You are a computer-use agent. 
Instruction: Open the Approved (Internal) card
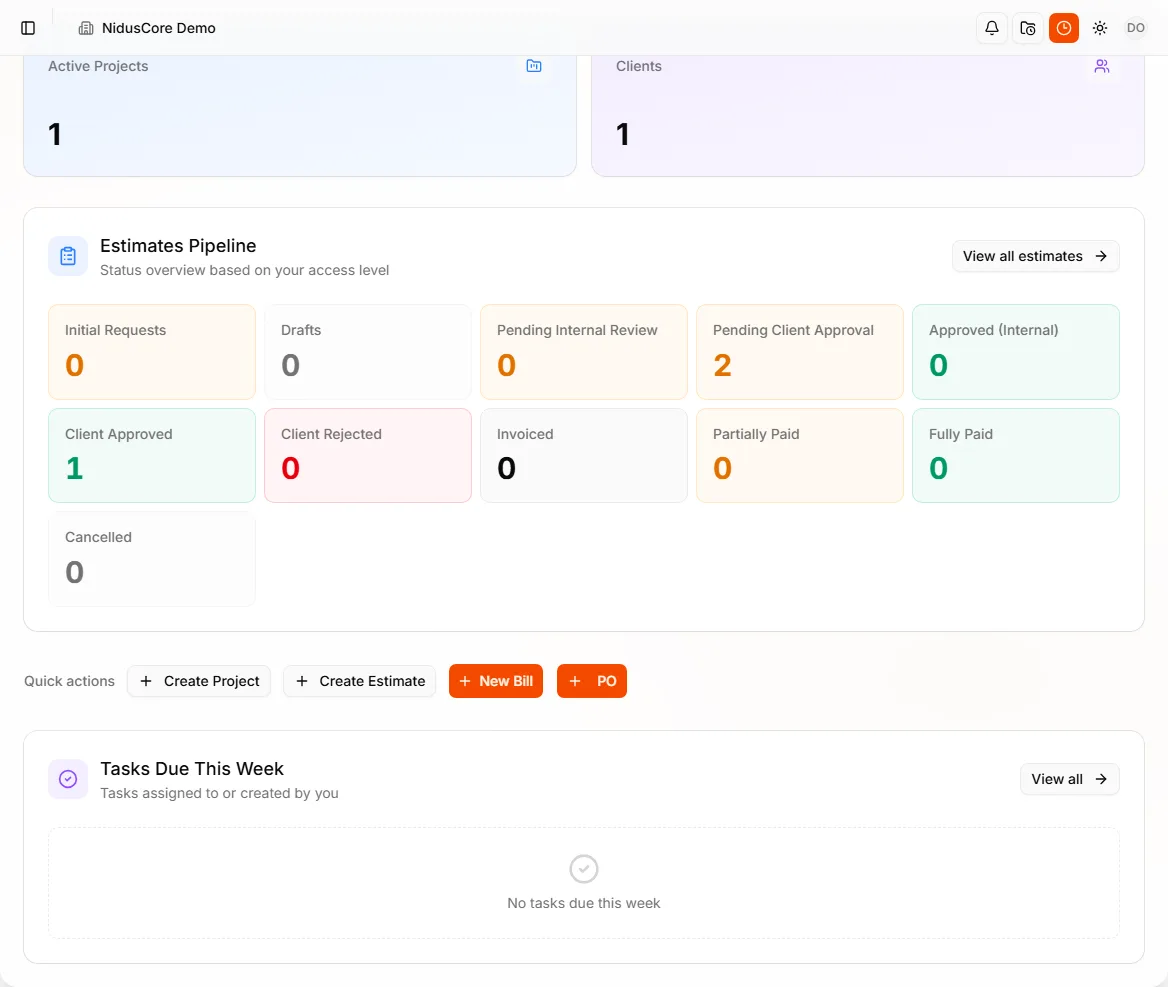point(1016,352)
